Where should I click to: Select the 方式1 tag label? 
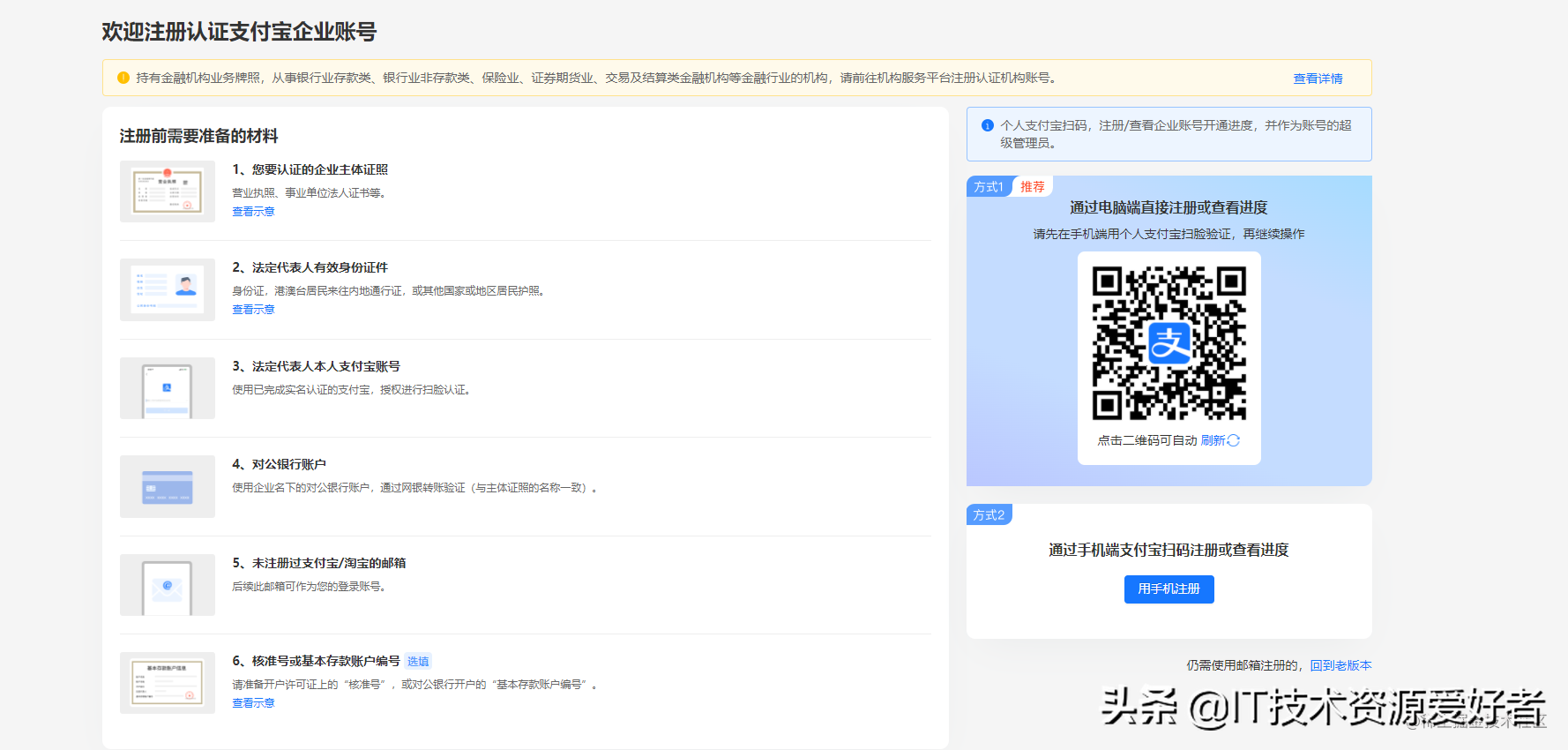tap(989, 187)
